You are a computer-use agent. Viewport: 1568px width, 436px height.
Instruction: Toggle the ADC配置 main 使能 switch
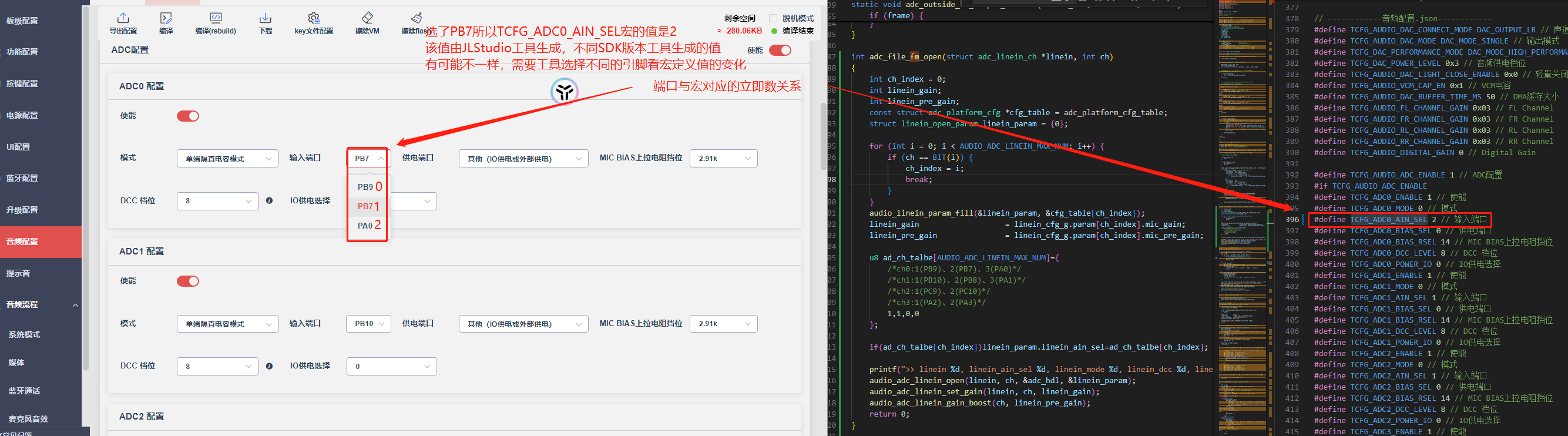780,50
